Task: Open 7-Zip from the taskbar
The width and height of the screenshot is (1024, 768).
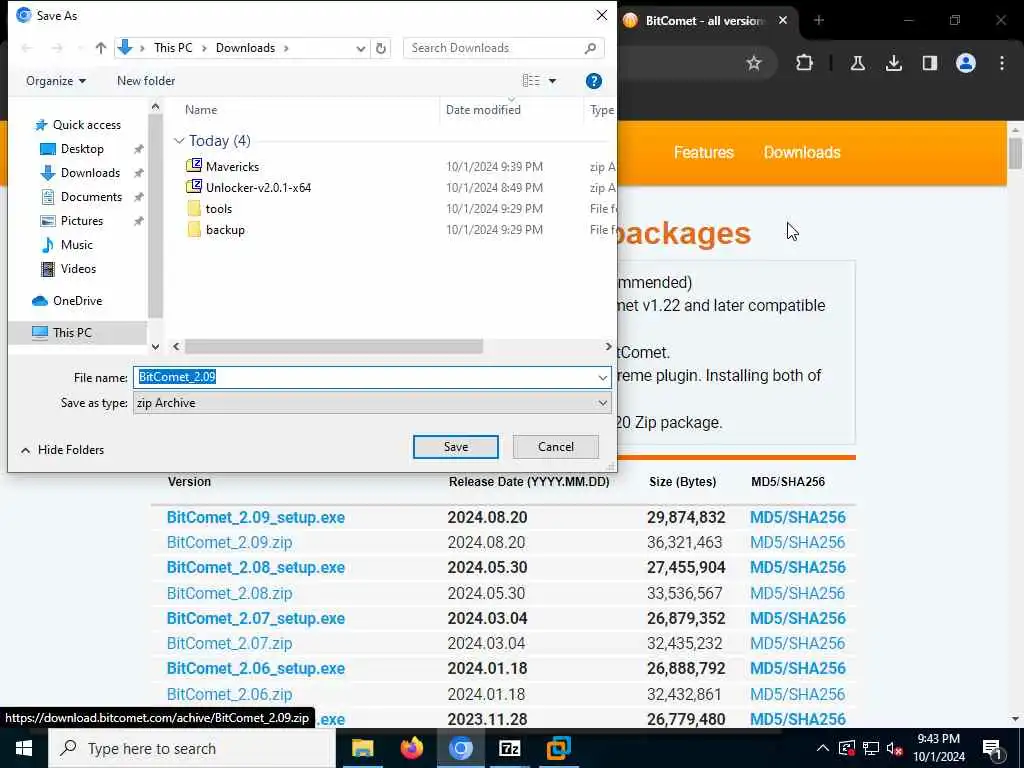Action: pyautogui.click(x=509, y=748)
